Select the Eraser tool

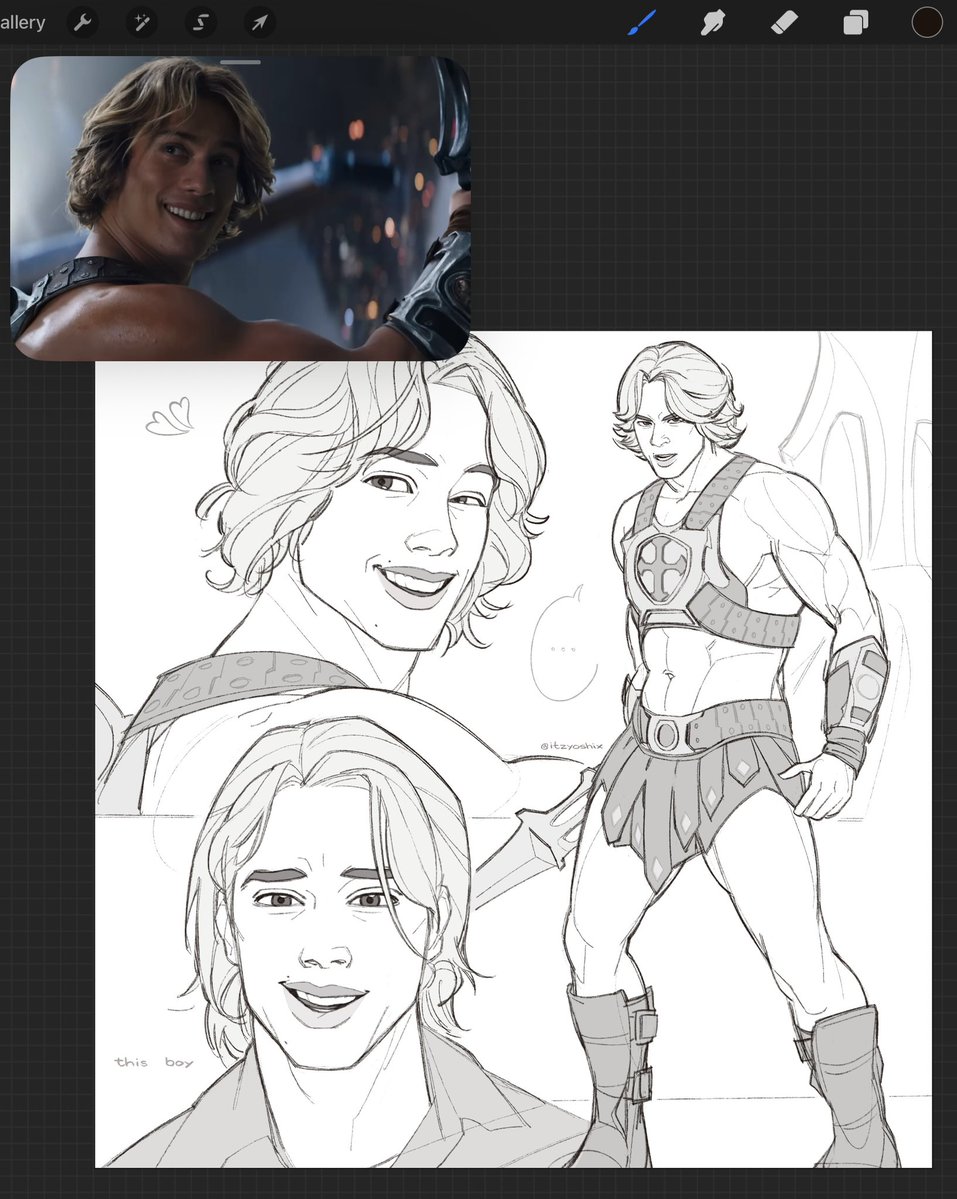[783, 23]
